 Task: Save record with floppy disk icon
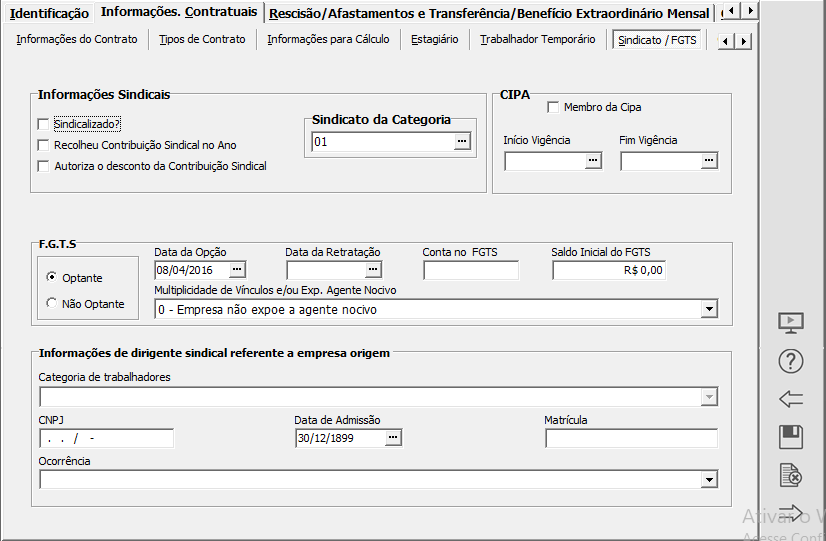tap(791, 437)
